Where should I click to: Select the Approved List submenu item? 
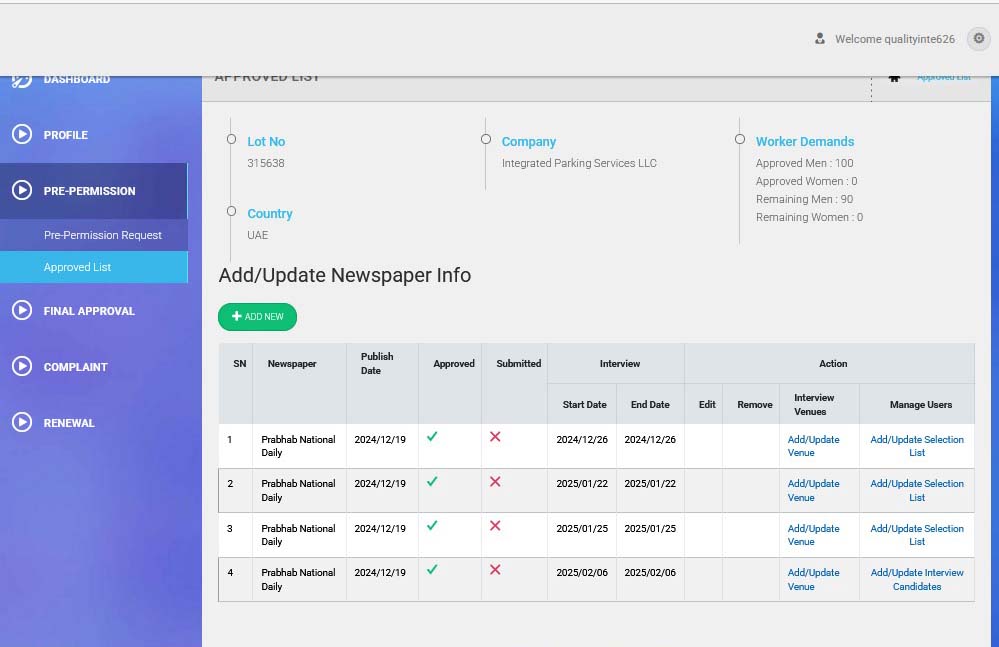coord(77,267)
